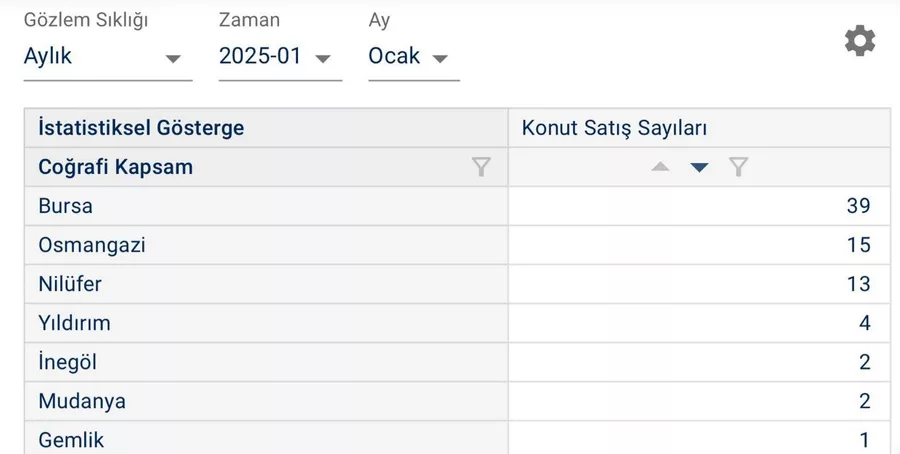
Task: Select the Konut Satış Sayıları header
Action: click(615, 128)
